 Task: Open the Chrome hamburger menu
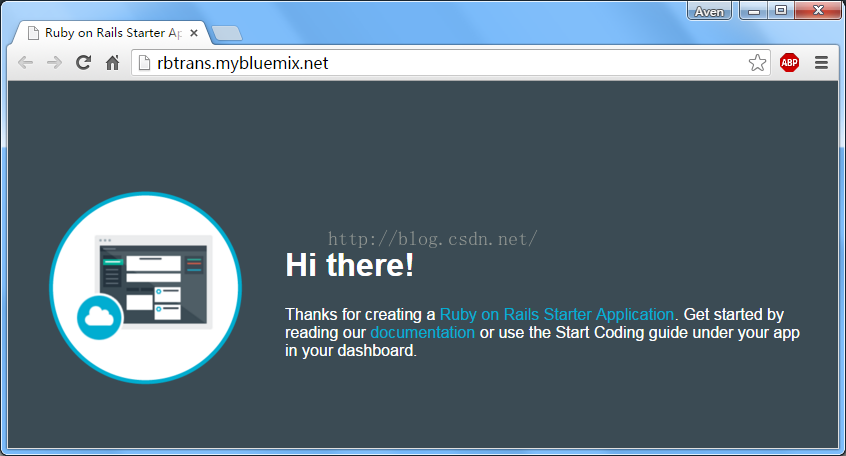coord(821,63)
